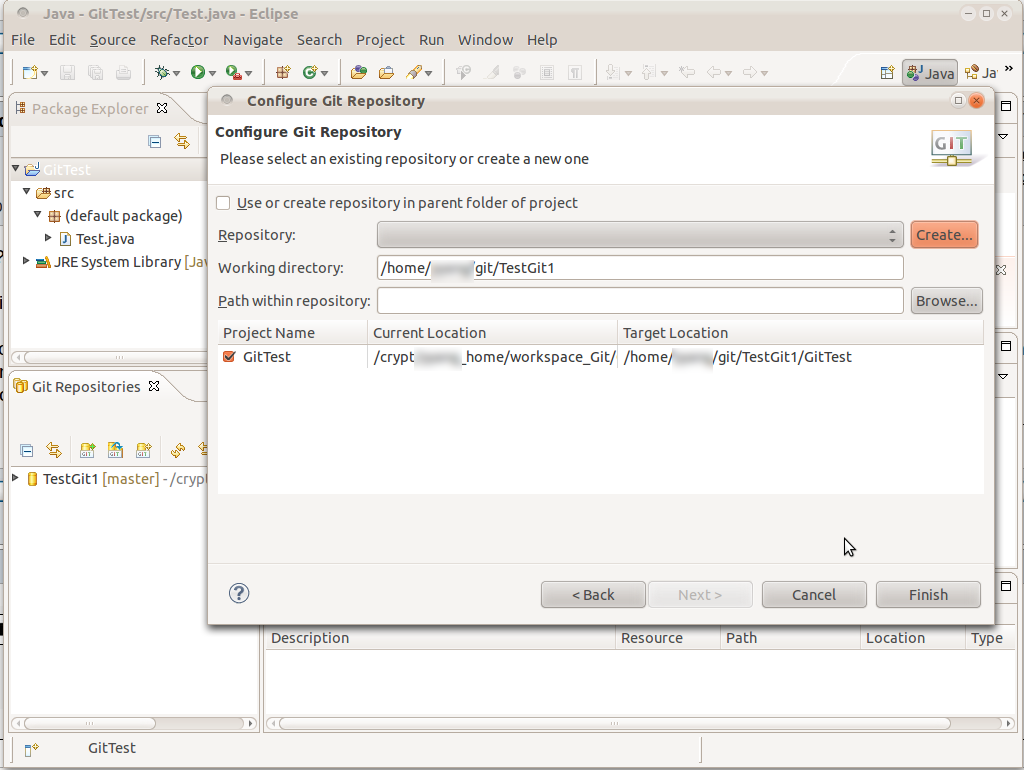The width and height of the screenshot is (1024, 770).
Task: Toggle Link with Selection in Git Repositories
Action: click(54, 450)
